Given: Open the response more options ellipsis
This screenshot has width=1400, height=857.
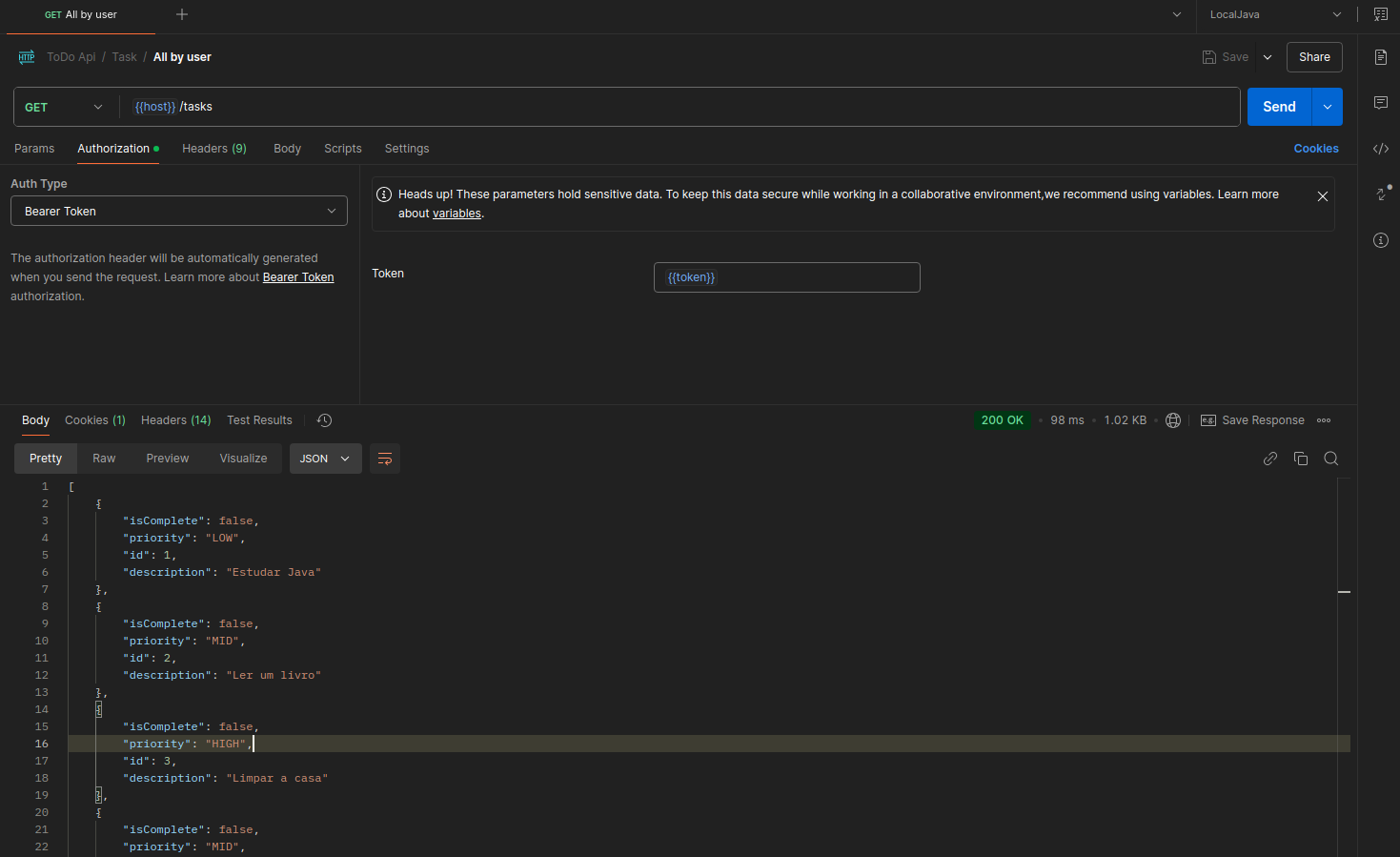Looking at the screenshot, I should click(x=1324, y=420).
